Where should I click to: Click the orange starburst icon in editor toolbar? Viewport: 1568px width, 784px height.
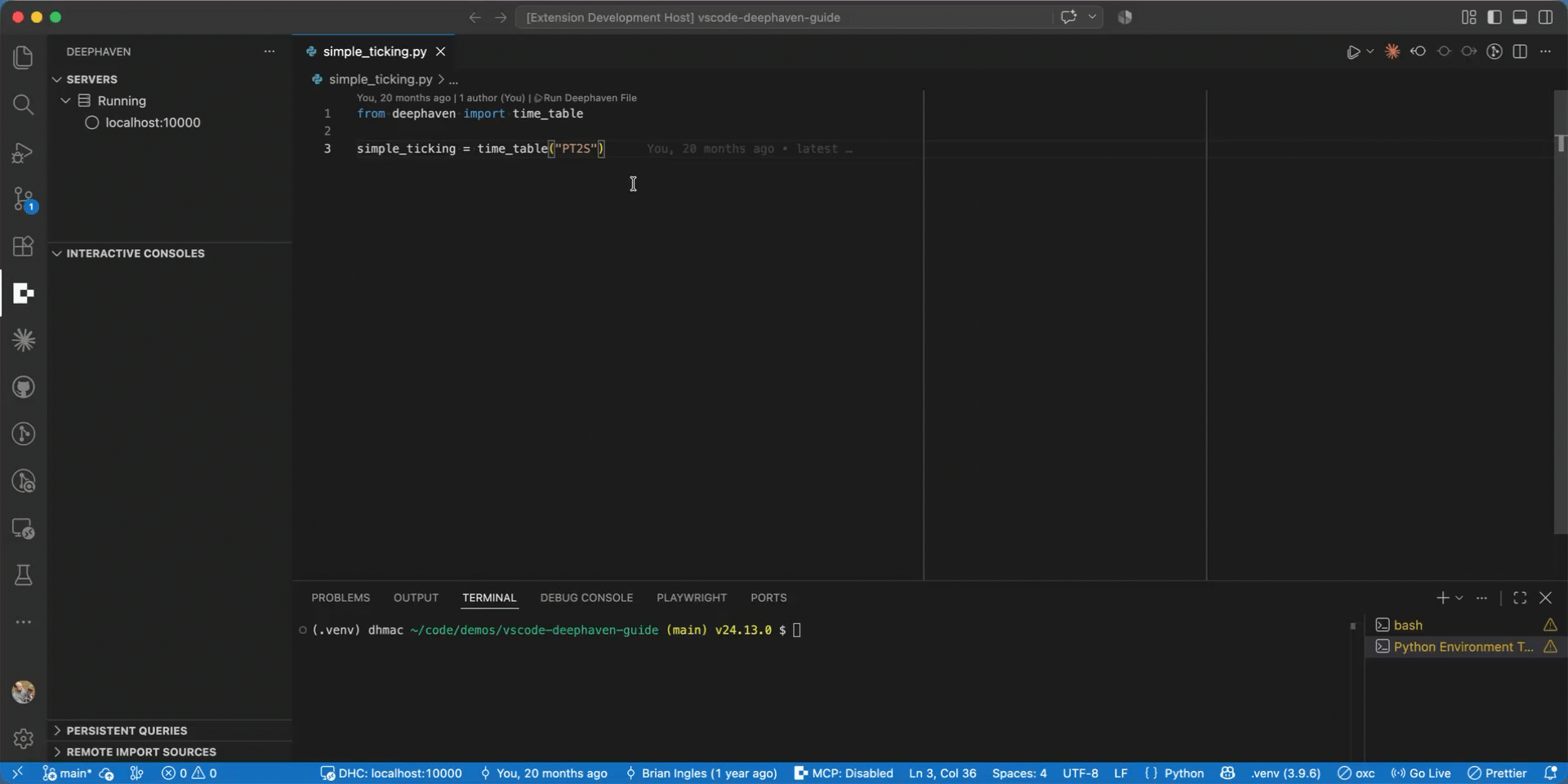(1392, 51)
